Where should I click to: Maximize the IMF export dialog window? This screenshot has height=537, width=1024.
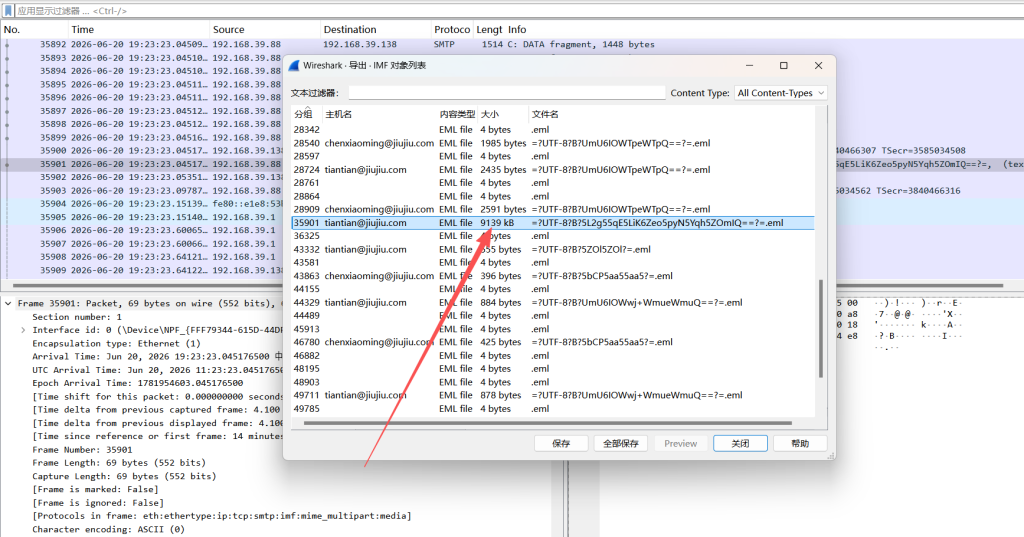tap(784, 65)
